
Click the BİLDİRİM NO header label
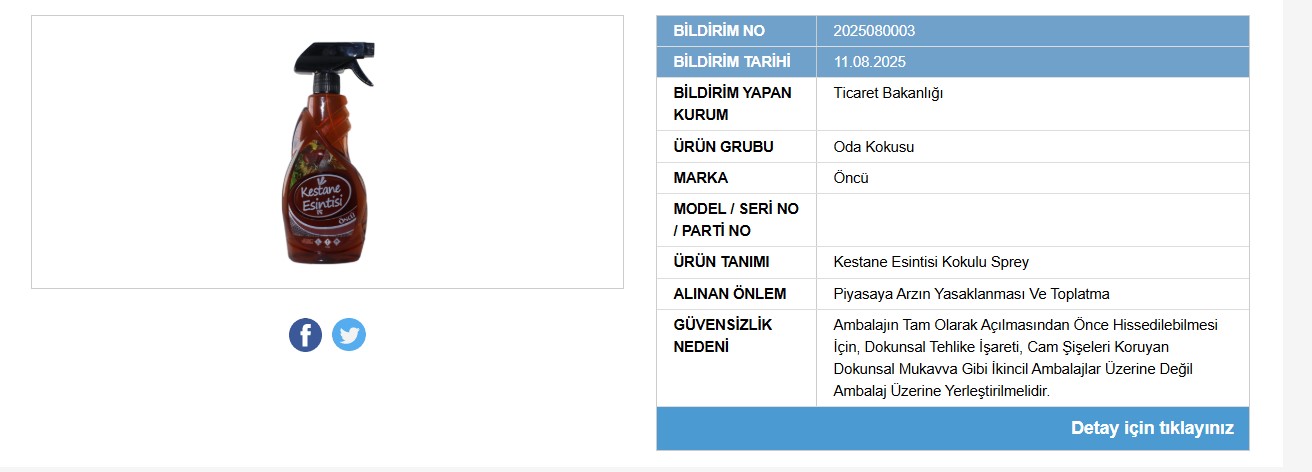point(719,31)
